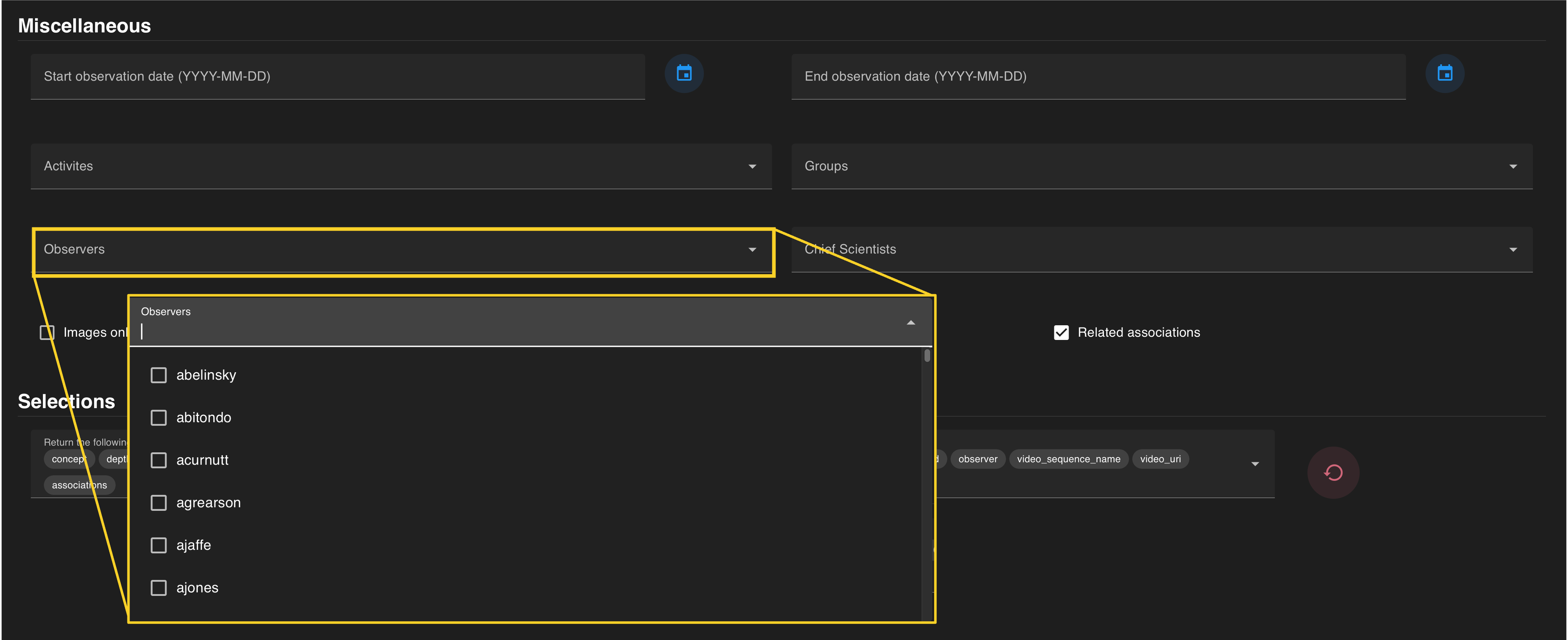Expand the Activites dropdown

752,166
